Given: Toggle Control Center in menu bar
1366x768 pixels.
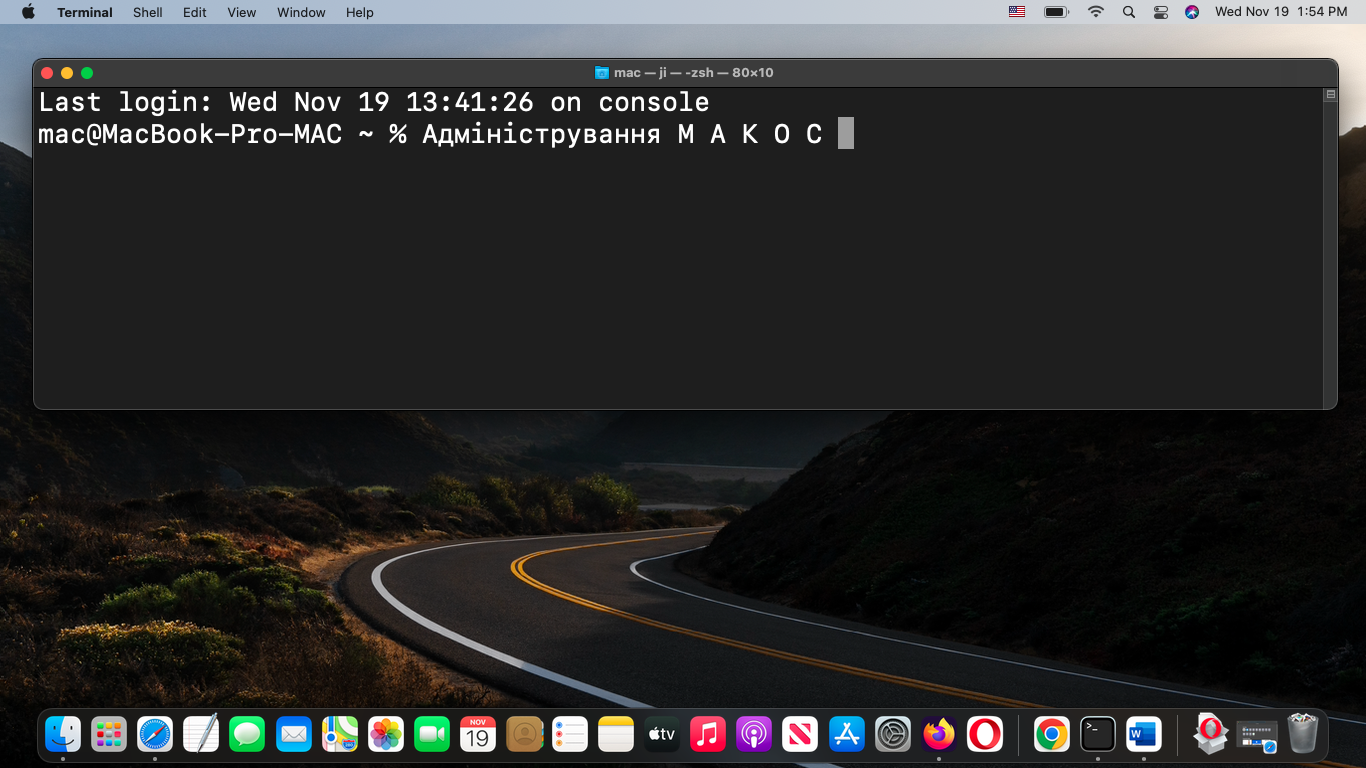Looking at the screenshot, I should pyautogui.click(x=1160, y=12).
